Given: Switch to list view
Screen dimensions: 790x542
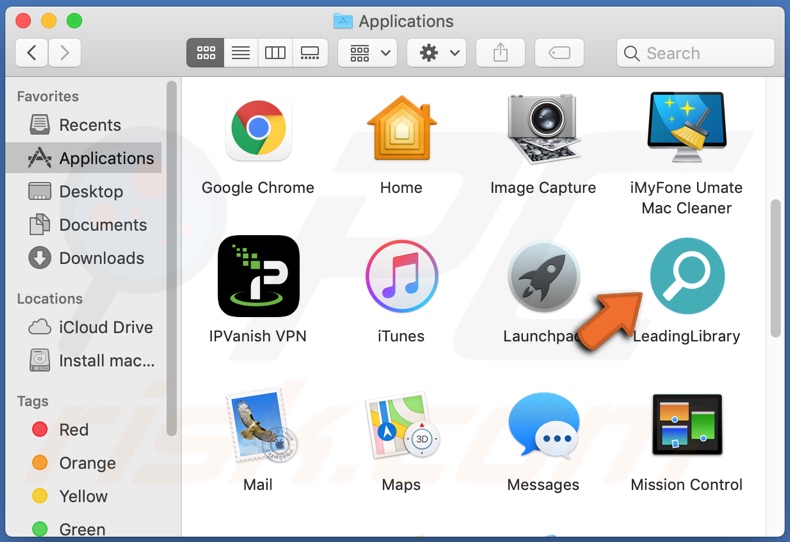Looking at the screenshot, I should pyautogui.click(x=241, y=52).
